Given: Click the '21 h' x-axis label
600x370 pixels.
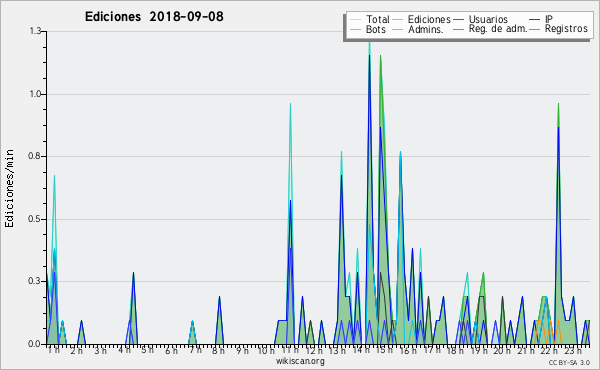Looking at the screenshot, I should pyautogui.click(x=526, y=350).
